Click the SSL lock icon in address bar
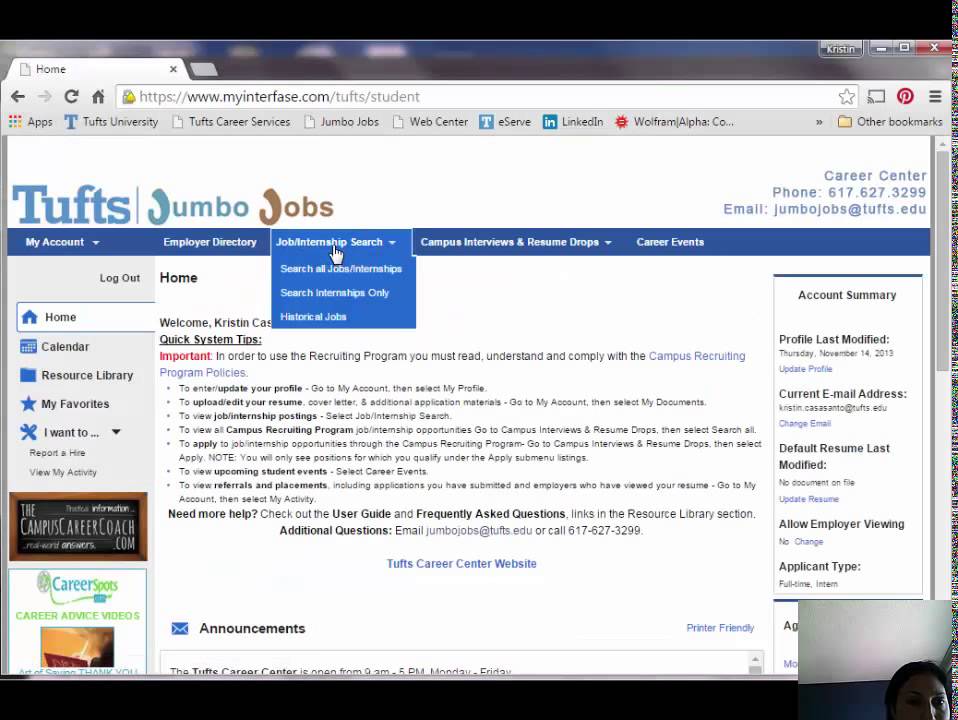 pos(128,97)
